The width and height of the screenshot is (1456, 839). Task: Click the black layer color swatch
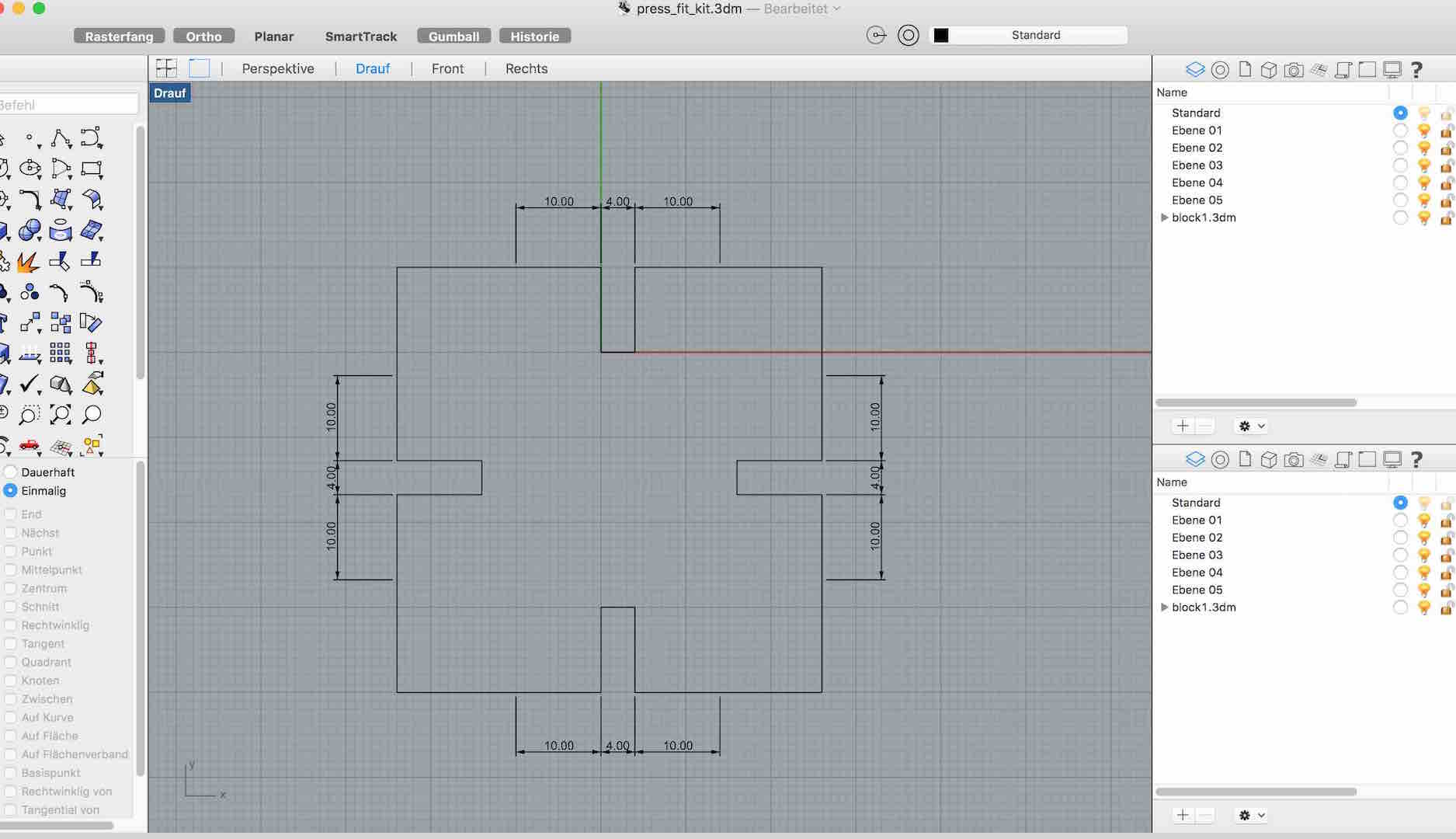click(940, 36)
